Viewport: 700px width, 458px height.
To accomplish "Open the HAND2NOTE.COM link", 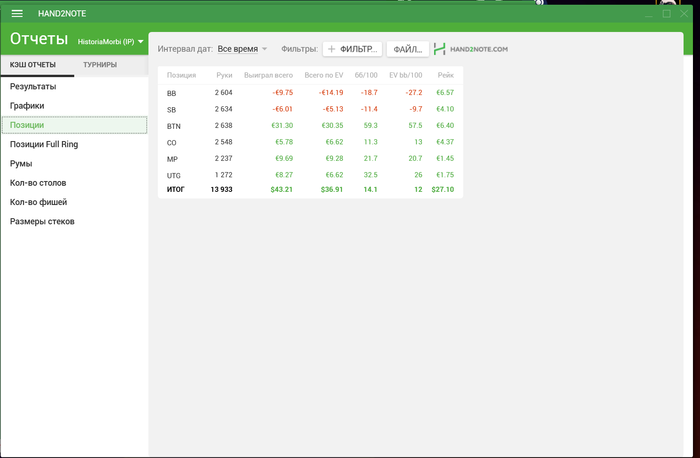I will pos(479,49).
